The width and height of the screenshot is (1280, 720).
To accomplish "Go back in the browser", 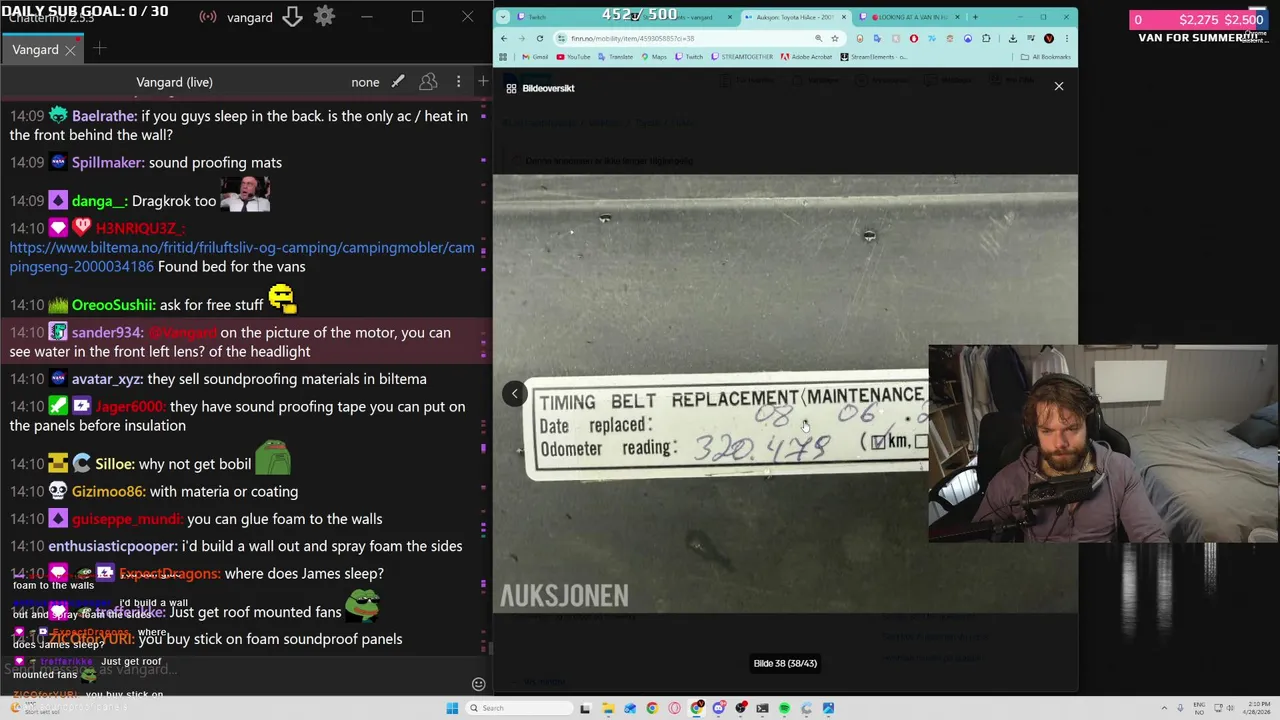I will (504, 38).
